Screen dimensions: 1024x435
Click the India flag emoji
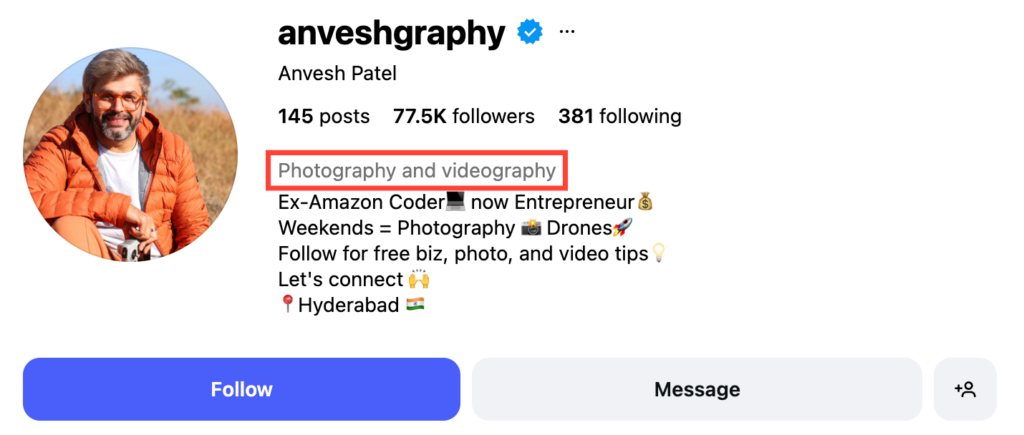(x=415, y=304)
